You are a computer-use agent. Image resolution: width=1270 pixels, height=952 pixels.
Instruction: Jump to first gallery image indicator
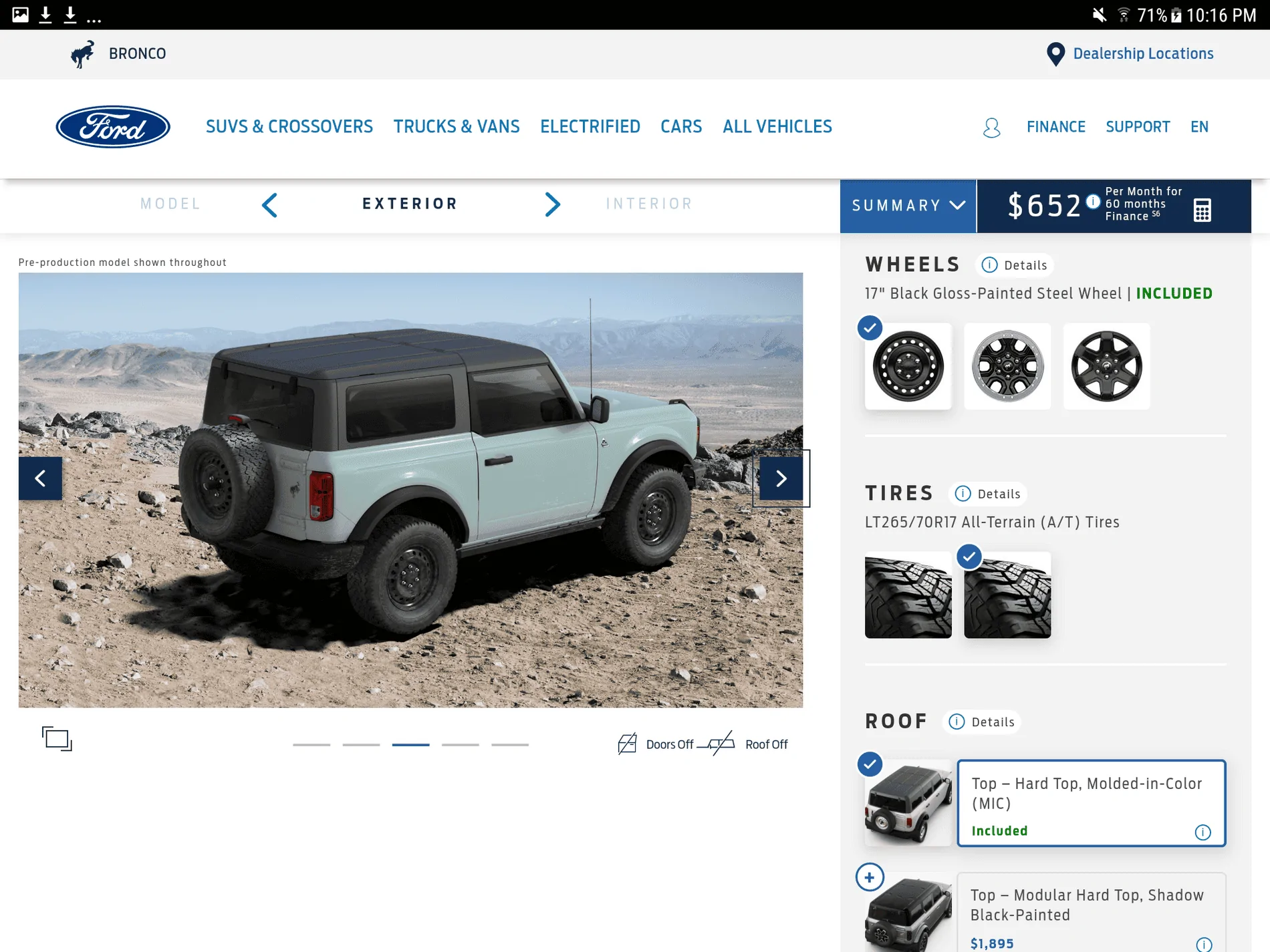[311, 744]
